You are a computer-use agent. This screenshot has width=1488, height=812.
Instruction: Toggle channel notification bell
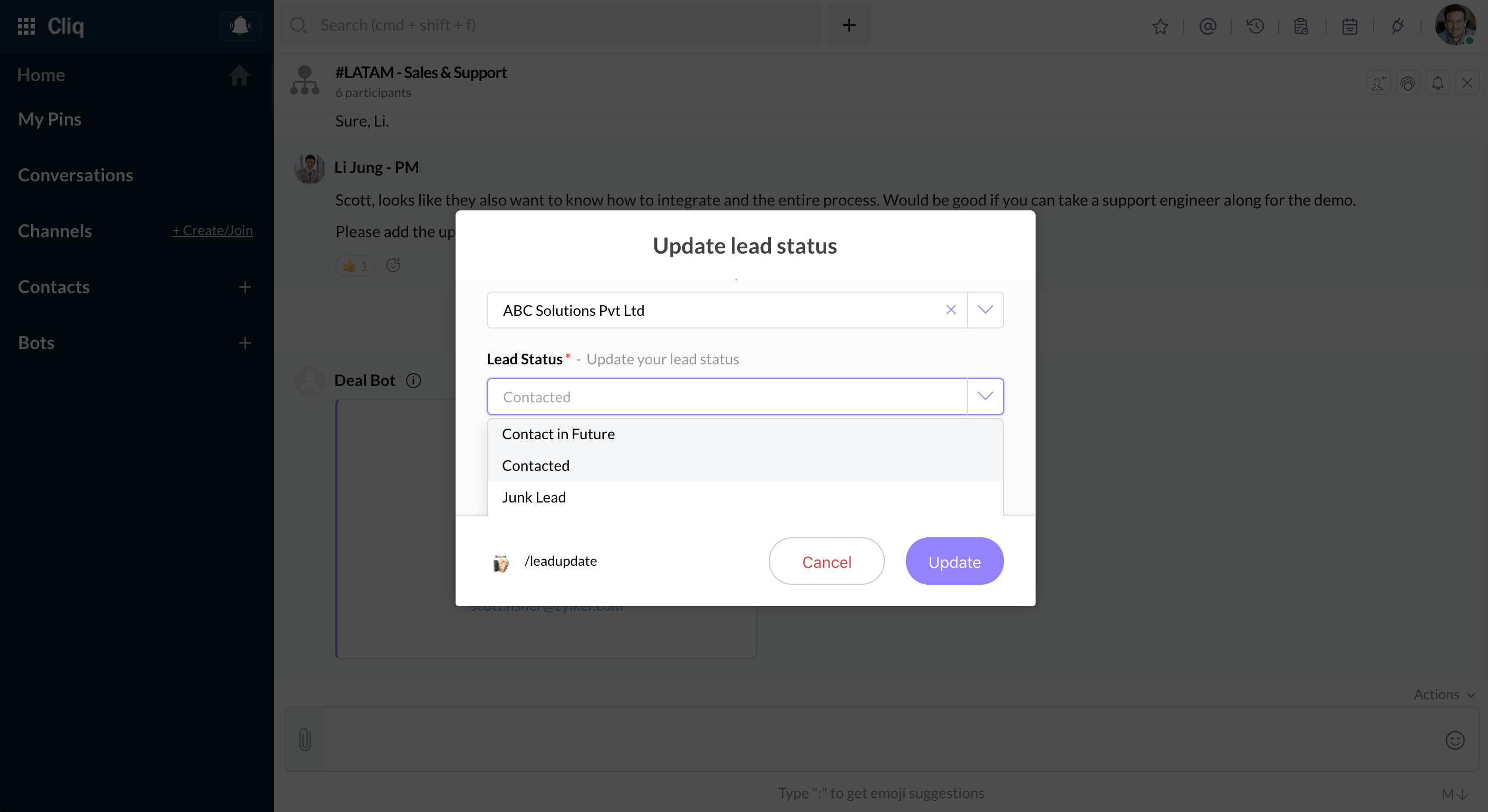1438,83
